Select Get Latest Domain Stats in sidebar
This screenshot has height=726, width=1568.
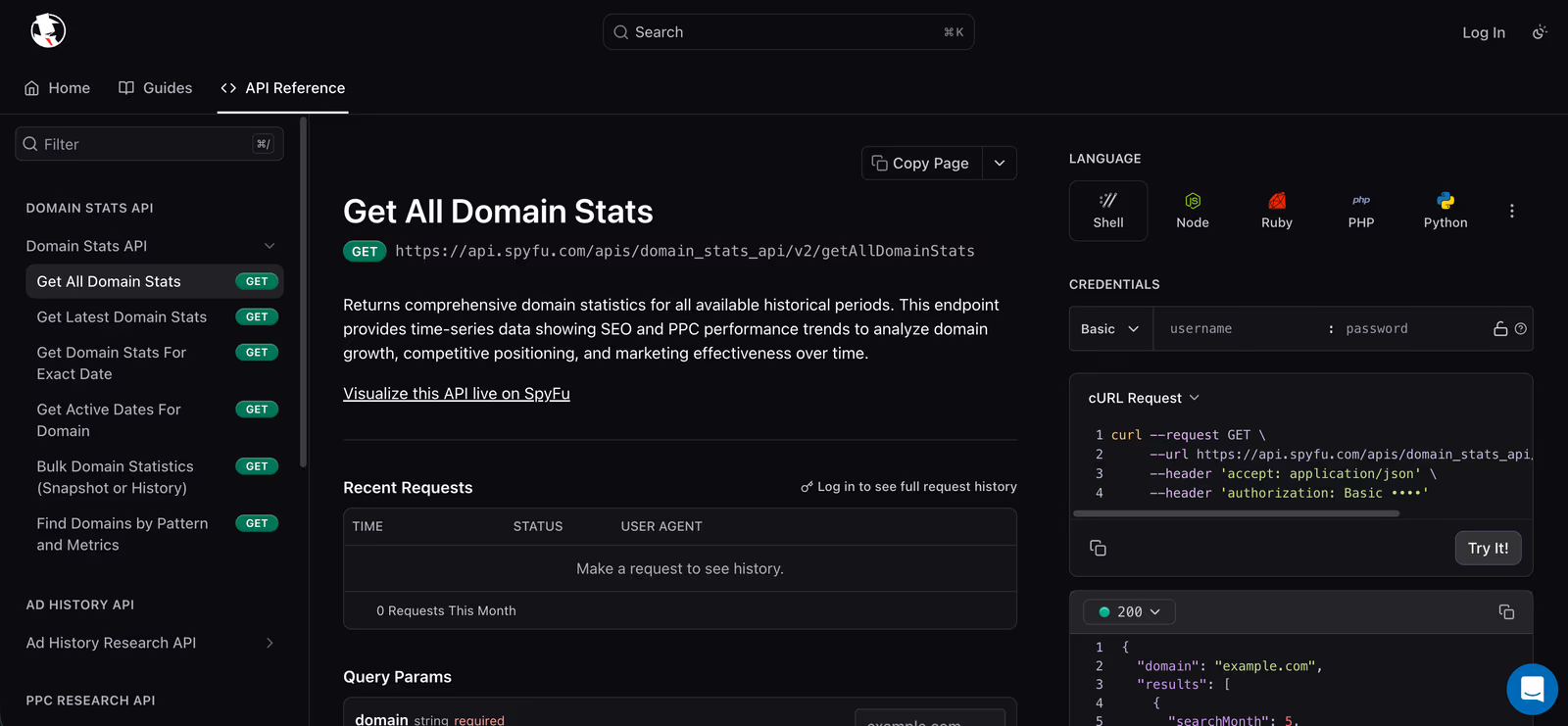click(x=155, y=316)
